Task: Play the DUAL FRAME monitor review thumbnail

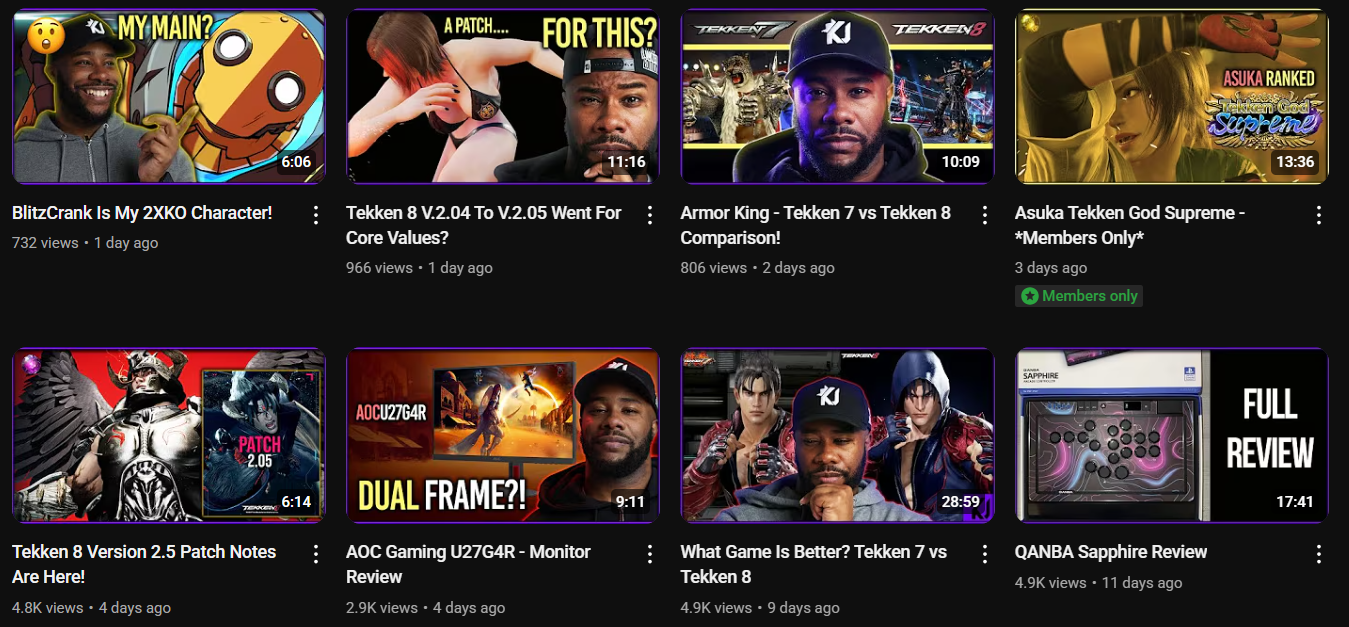Action: 502,436
